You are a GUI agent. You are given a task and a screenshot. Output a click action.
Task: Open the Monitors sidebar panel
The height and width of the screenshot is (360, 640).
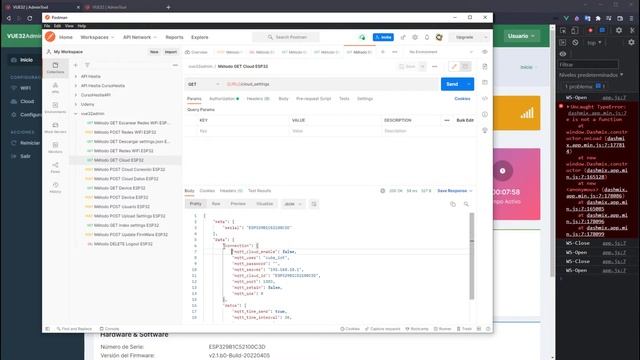(x=55, y=148)
